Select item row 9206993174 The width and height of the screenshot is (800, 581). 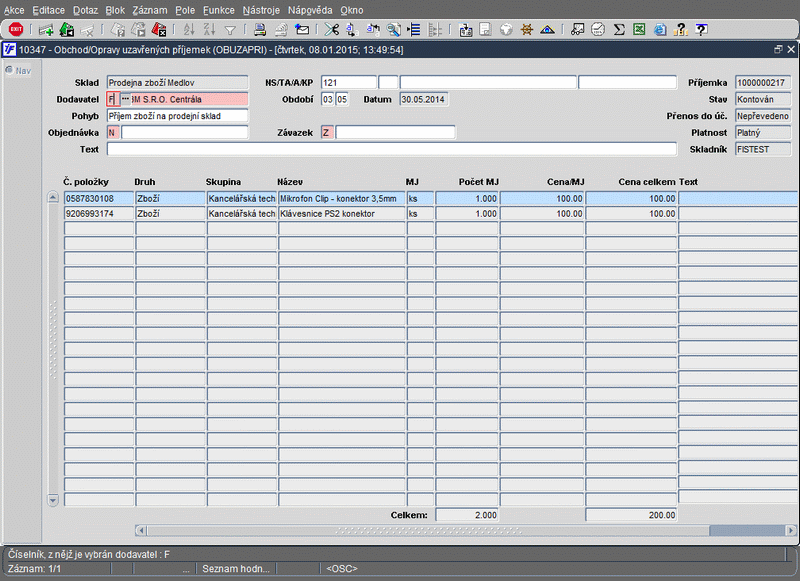click(431, 213)
